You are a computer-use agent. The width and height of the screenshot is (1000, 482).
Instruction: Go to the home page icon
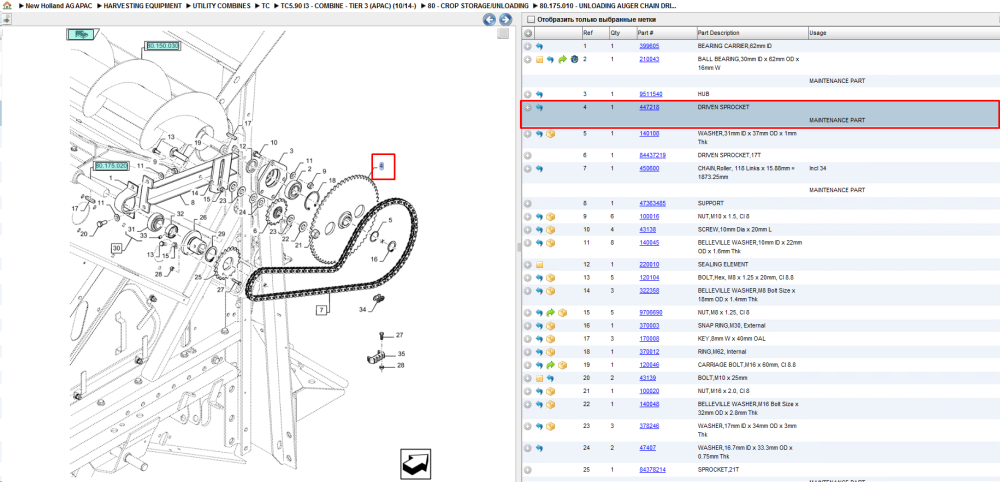point(6,5)
